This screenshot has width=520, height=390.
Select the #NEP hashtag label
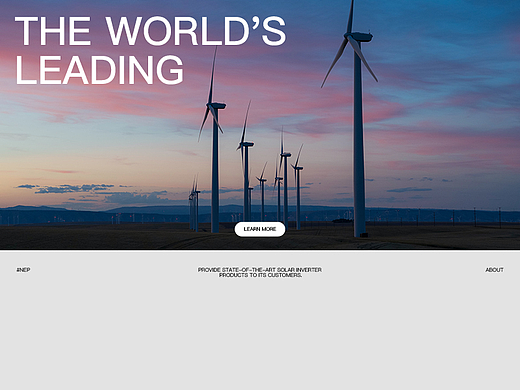23,270
